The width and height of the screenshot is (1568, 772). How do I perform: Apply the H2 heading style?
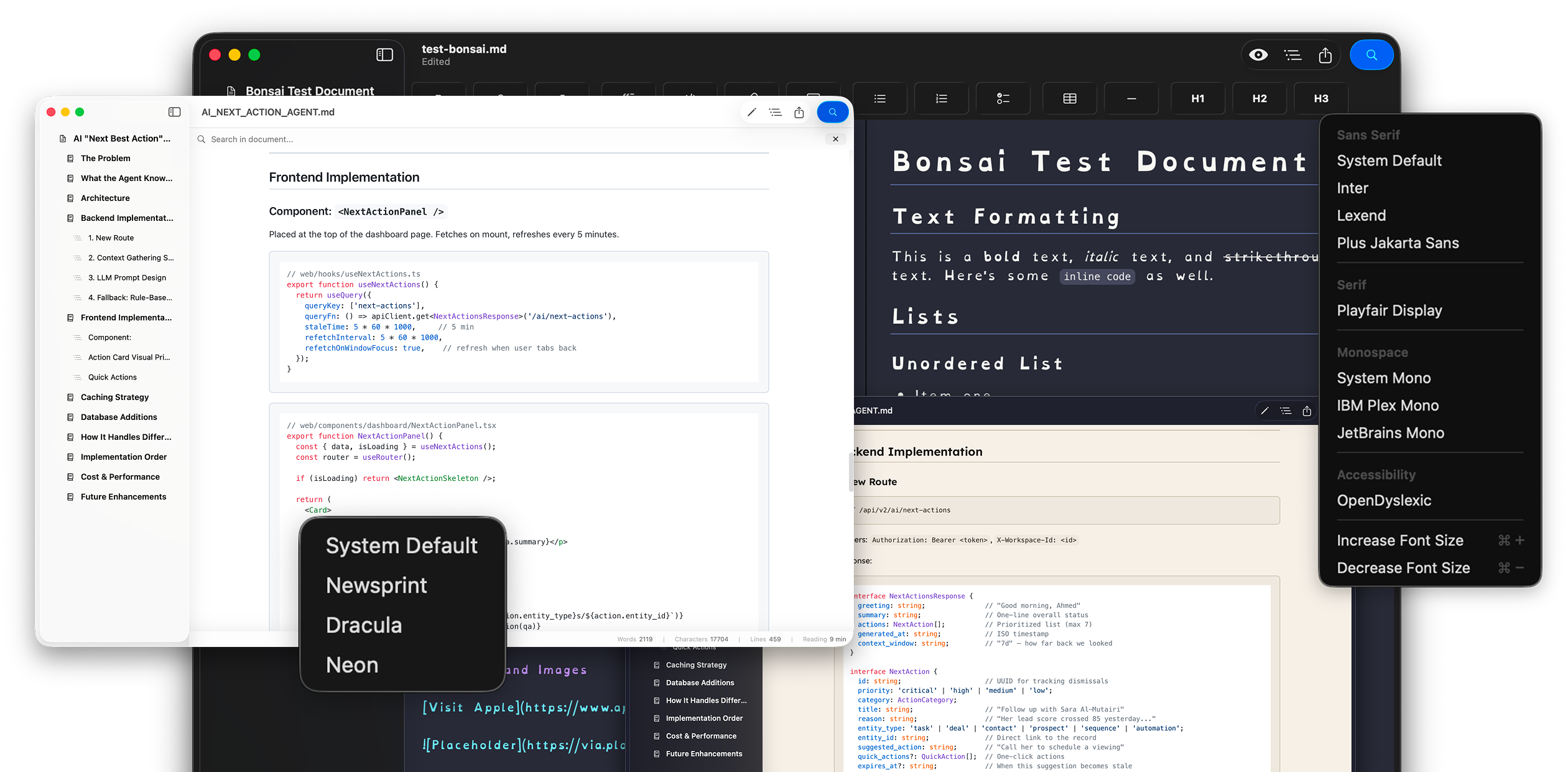1259,98
